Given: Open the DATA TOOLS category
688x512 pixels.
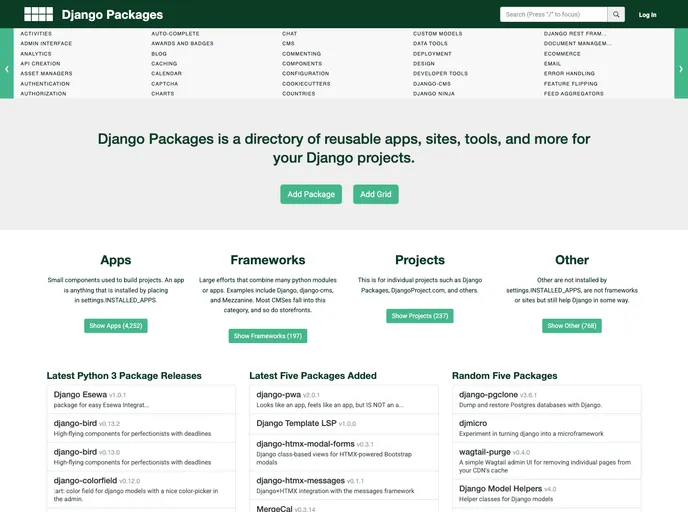Looking at the screenshot, I should point(430,43).
